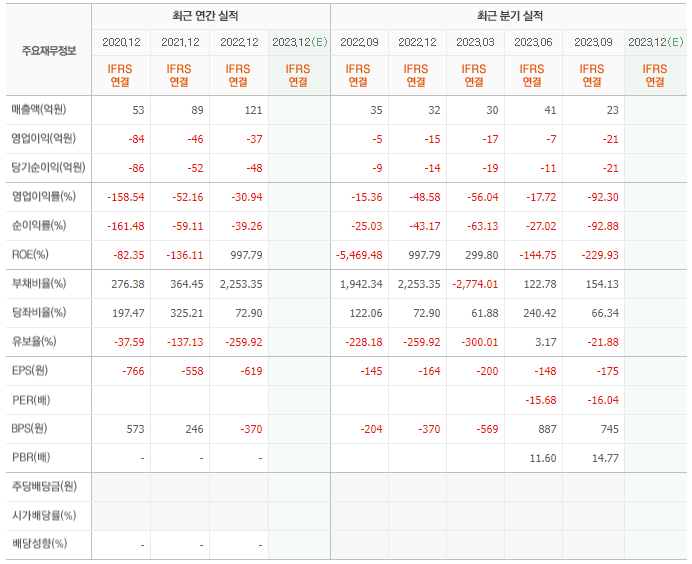Select operating margin value -92.30
The height and width of the screenshot is (564, 692).
(x=603, y=197)
